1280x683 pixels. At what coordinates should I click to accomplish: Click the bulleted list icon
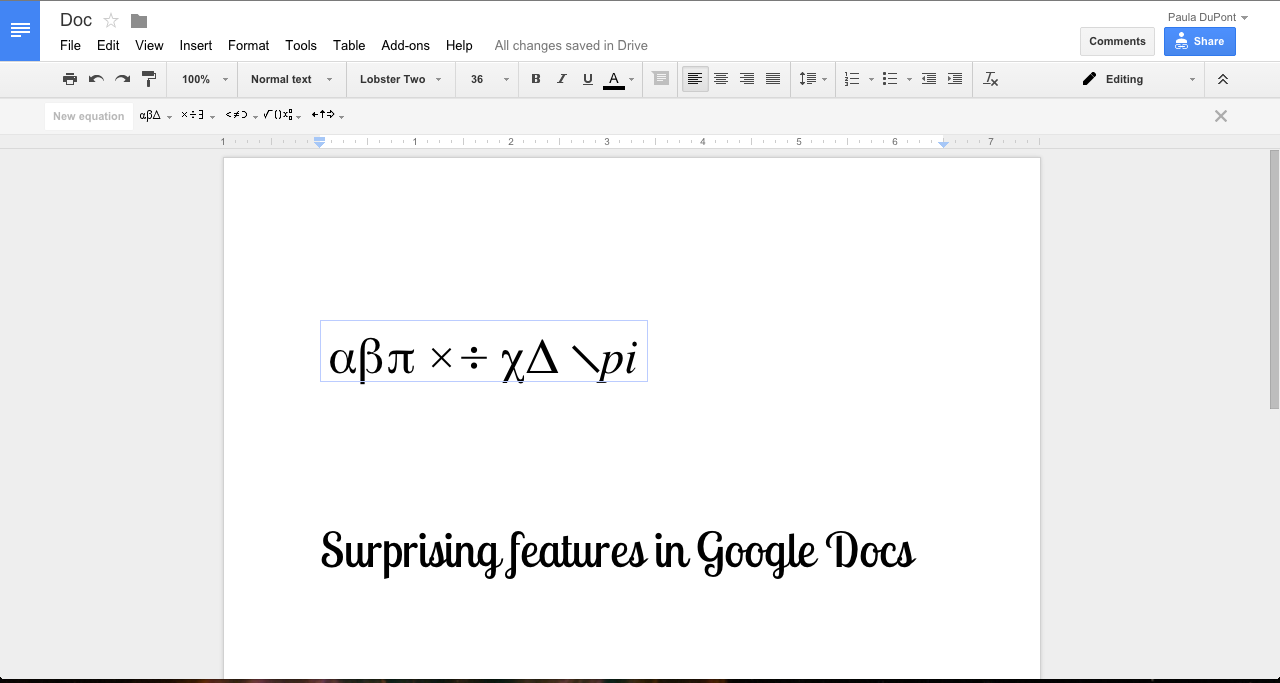click(x=890, y=79)
